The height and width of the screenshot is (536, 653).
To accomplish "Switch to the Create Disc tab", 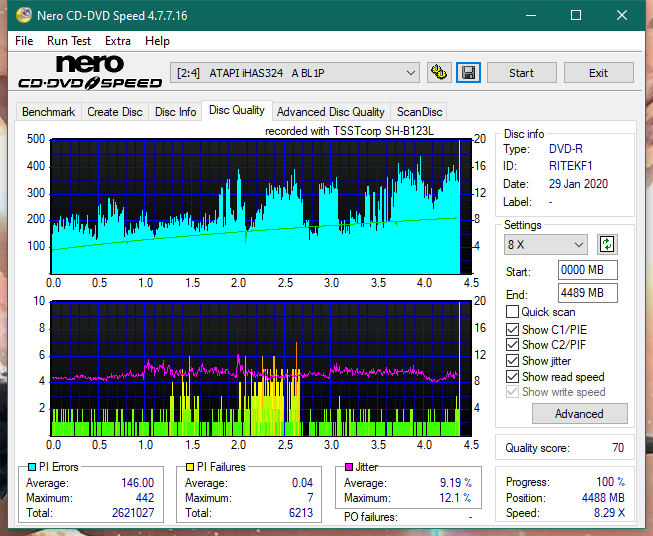I will (x=115, y=112).
